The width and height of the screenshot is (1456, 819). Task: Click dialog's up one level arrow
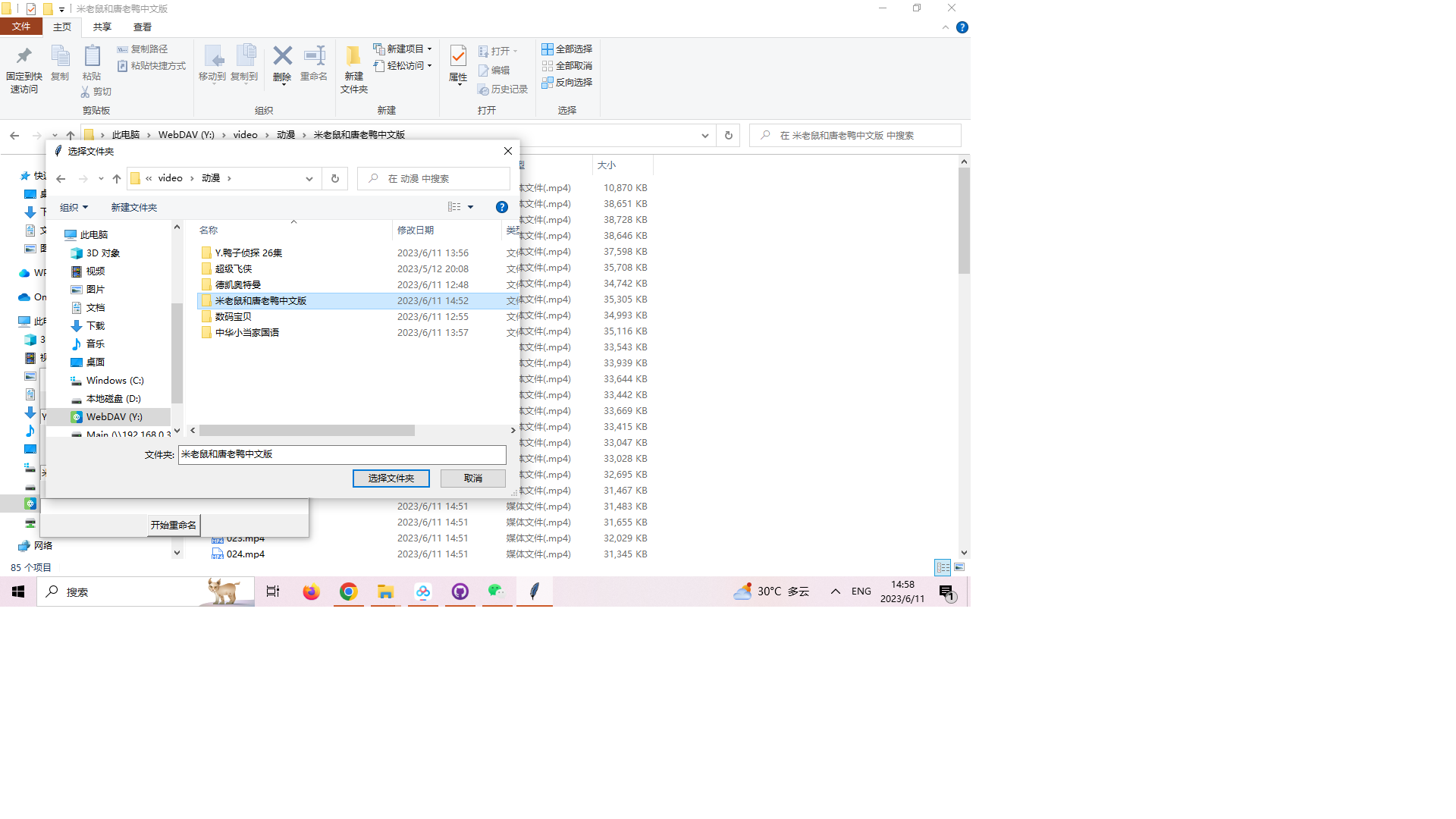[116, 179]
